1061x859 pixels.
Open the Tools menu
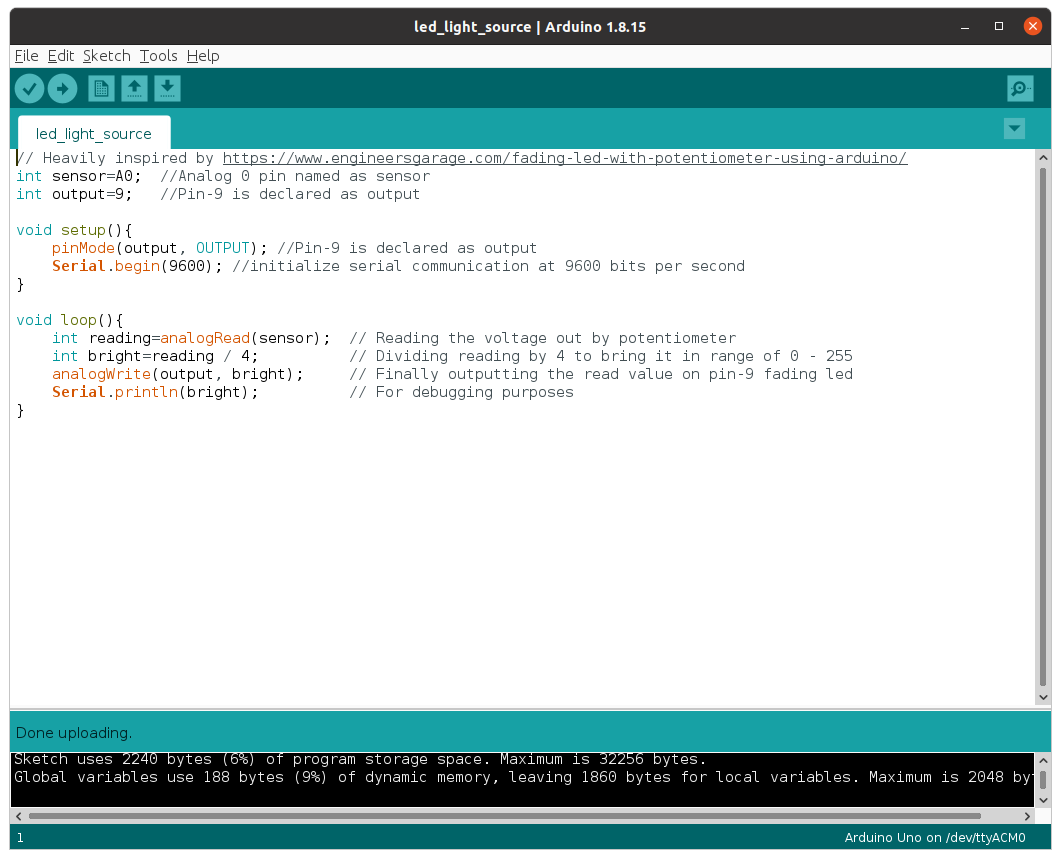[158, 56]
